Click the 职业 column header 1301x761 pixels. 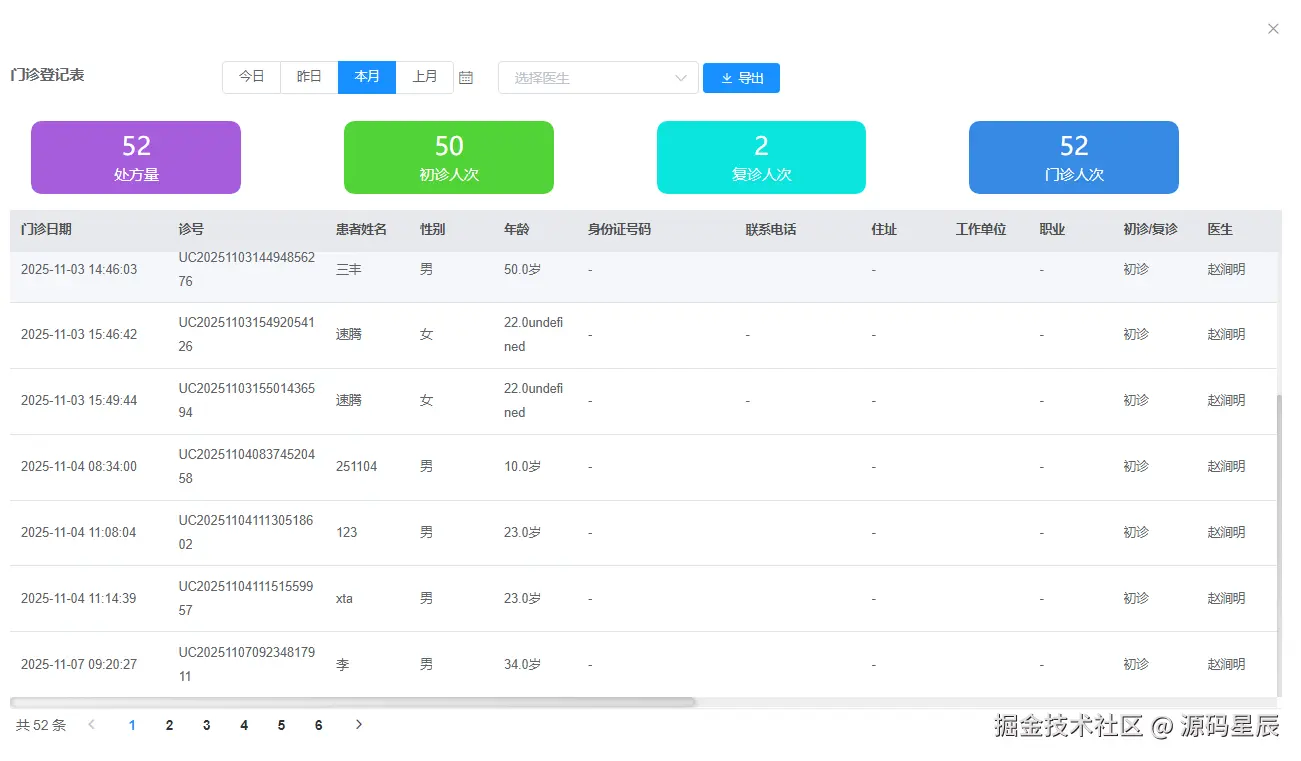(x=1052, y=229)
